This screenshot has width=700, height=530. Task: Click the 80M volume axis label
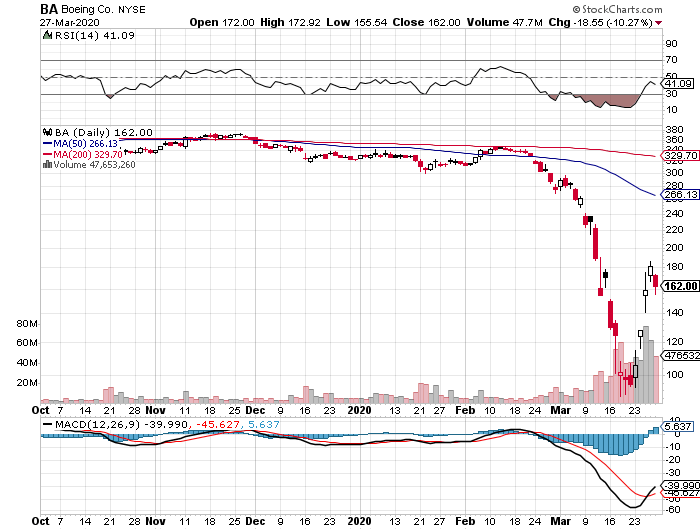pos(27,323)
